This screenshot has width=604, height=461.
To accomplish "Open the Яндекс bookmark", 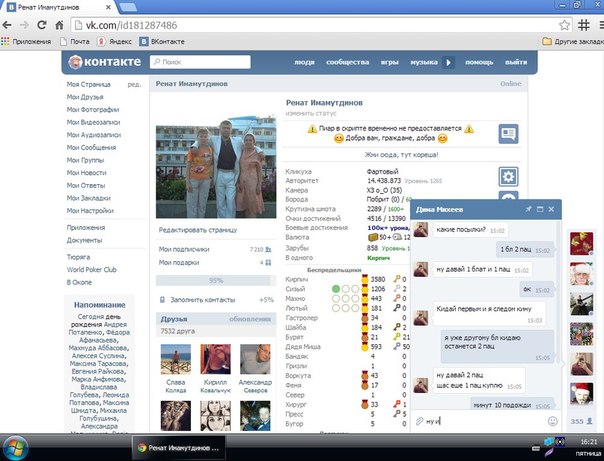I will coord(114,42).
